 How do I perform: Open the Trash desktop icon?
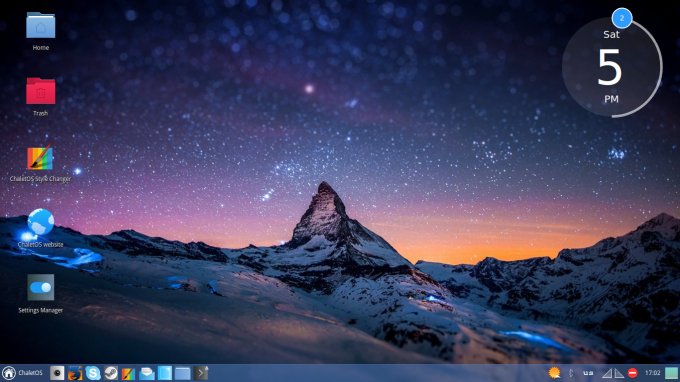point(40,91)
